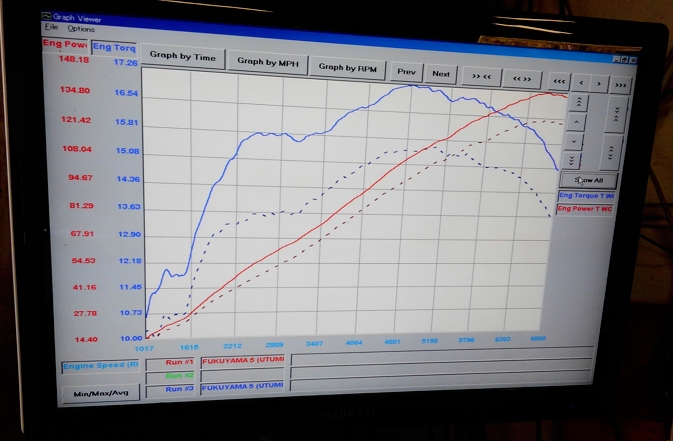Screen dimensions: 673x441
Task: Open the Eng Torque axis channel selector
Action: 114,47
